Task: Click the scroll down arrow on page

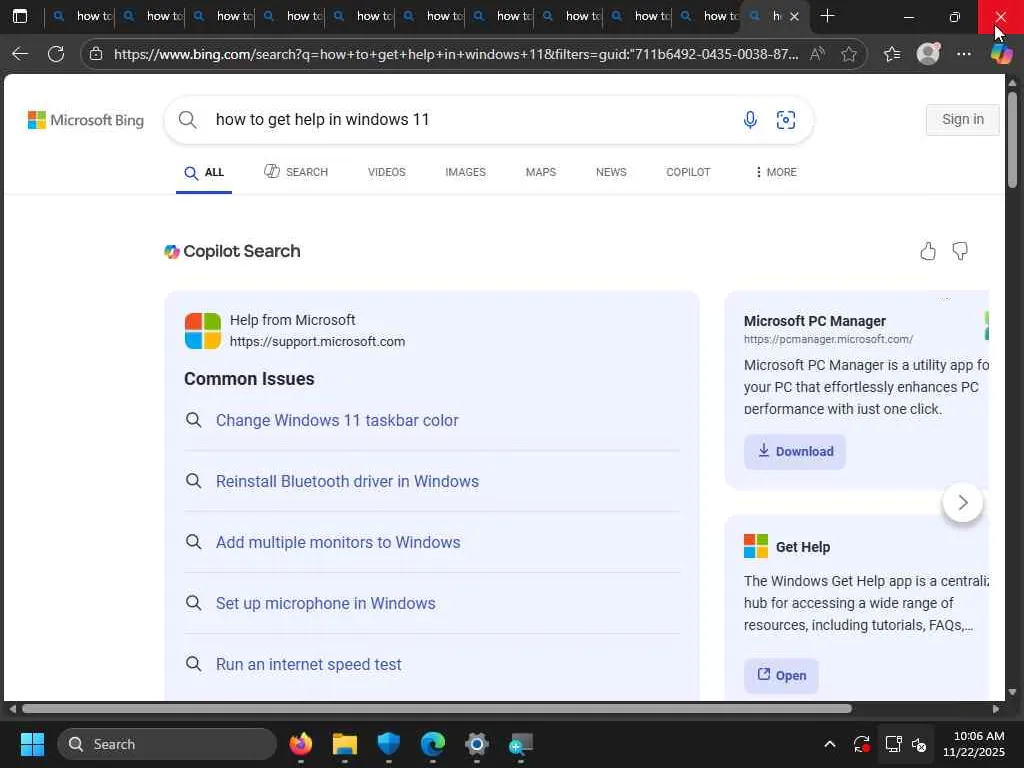Action: click(x=1012, y=692)
